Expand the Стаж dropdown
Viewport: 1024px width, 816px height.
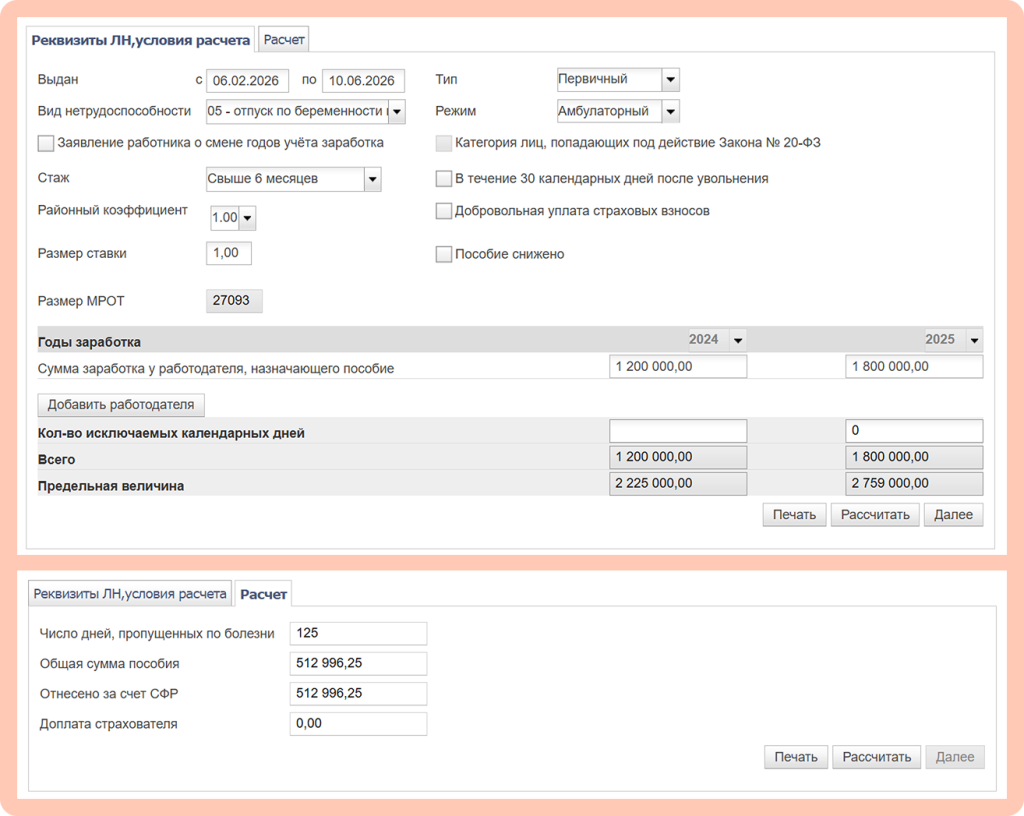tap(372, 179)
